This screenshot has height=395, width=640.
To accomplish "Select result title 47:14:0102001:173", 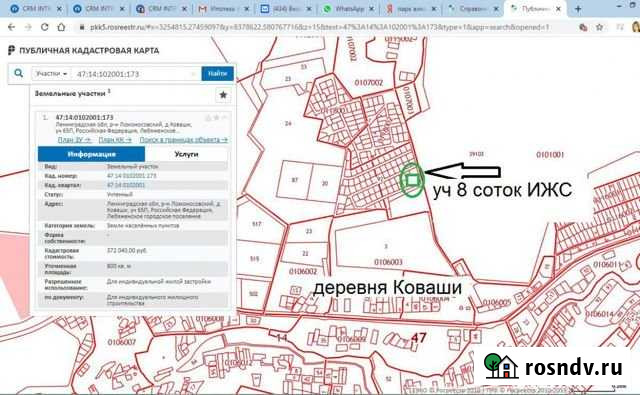I will [84, 118].
